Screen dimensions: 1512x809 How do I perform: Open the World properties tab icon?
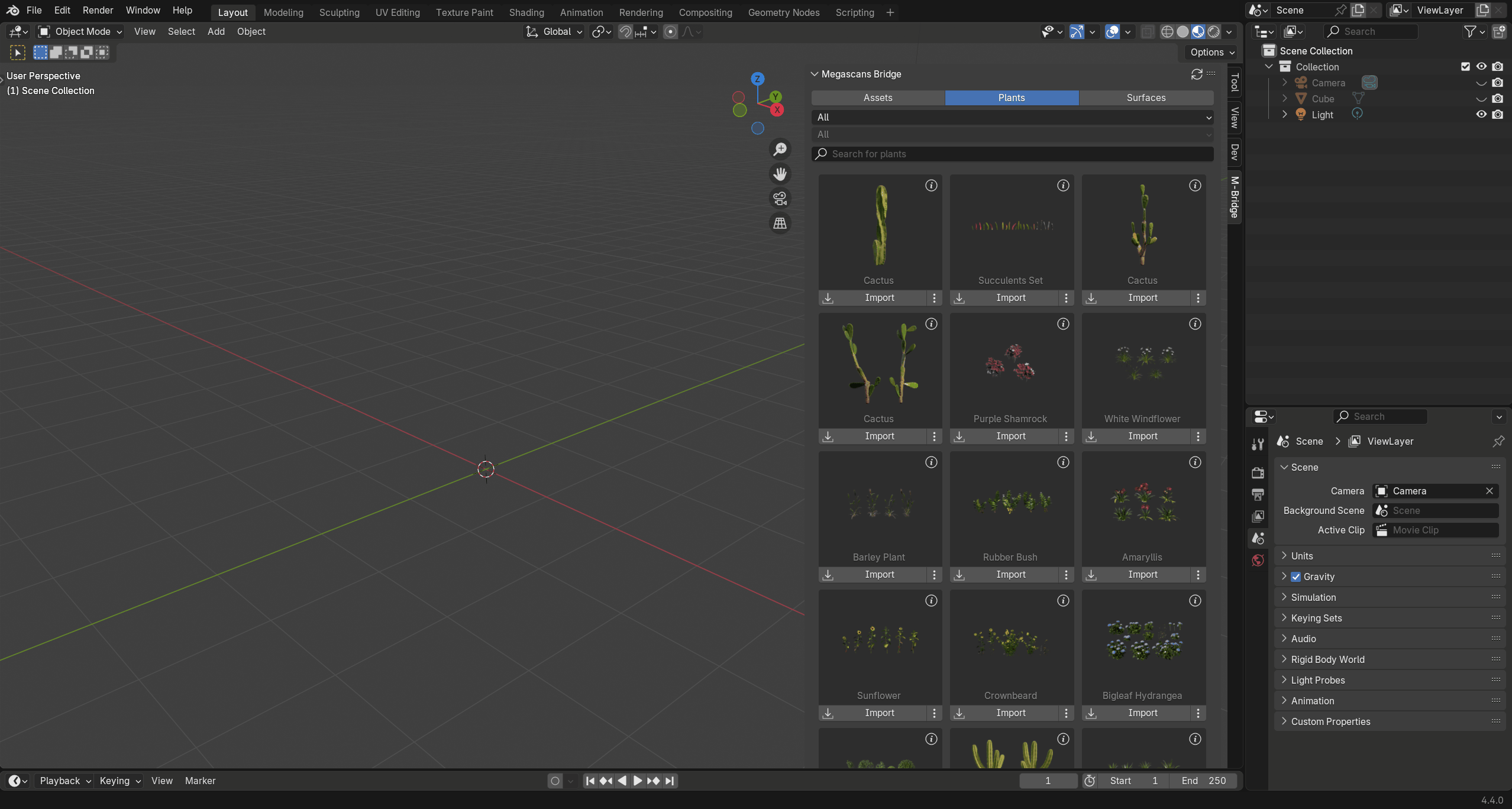coord(1258,560)
